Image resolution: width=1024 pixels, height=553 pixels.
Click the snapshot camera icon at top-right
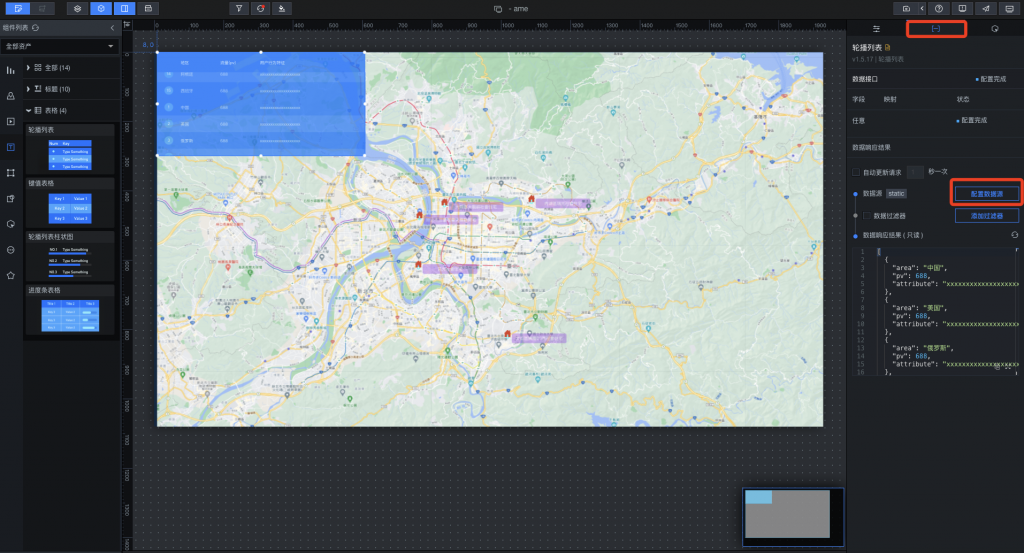point(906,8)
